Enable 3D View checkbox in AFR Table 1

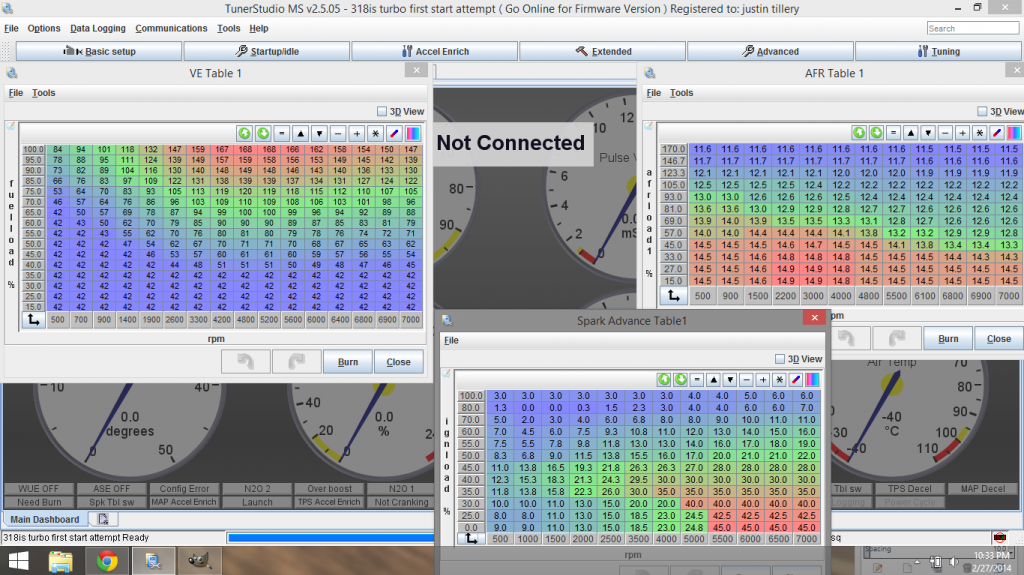tap(982, 112)
